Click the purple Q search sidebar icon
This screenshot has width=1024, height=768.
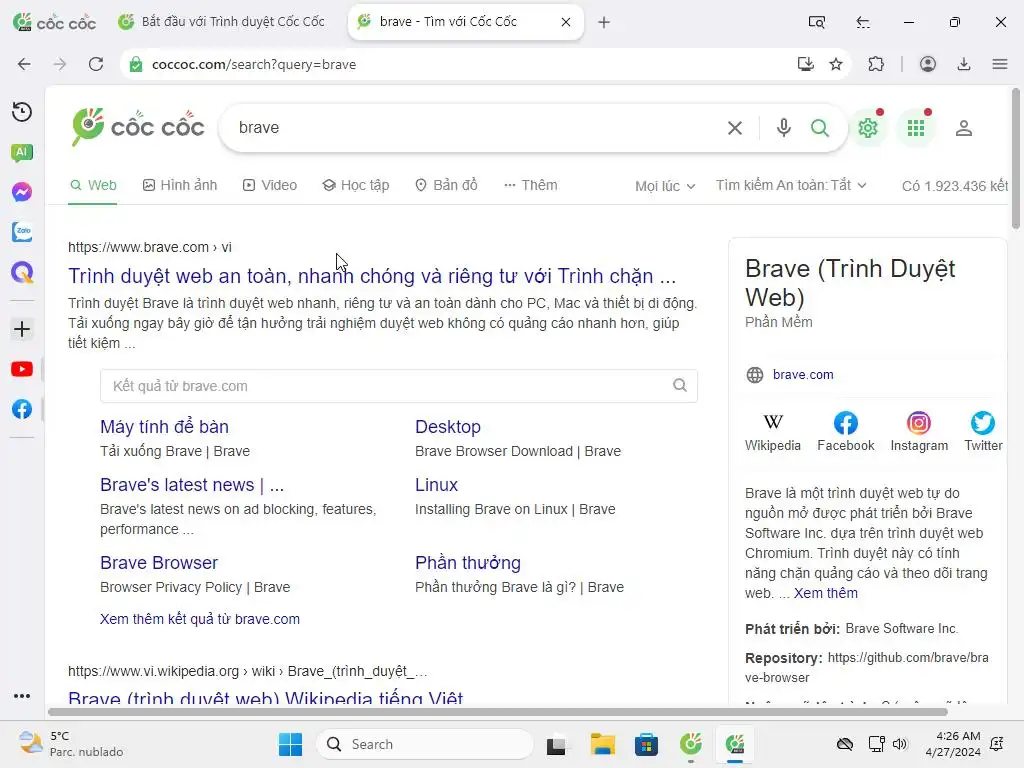pos(22,272)
